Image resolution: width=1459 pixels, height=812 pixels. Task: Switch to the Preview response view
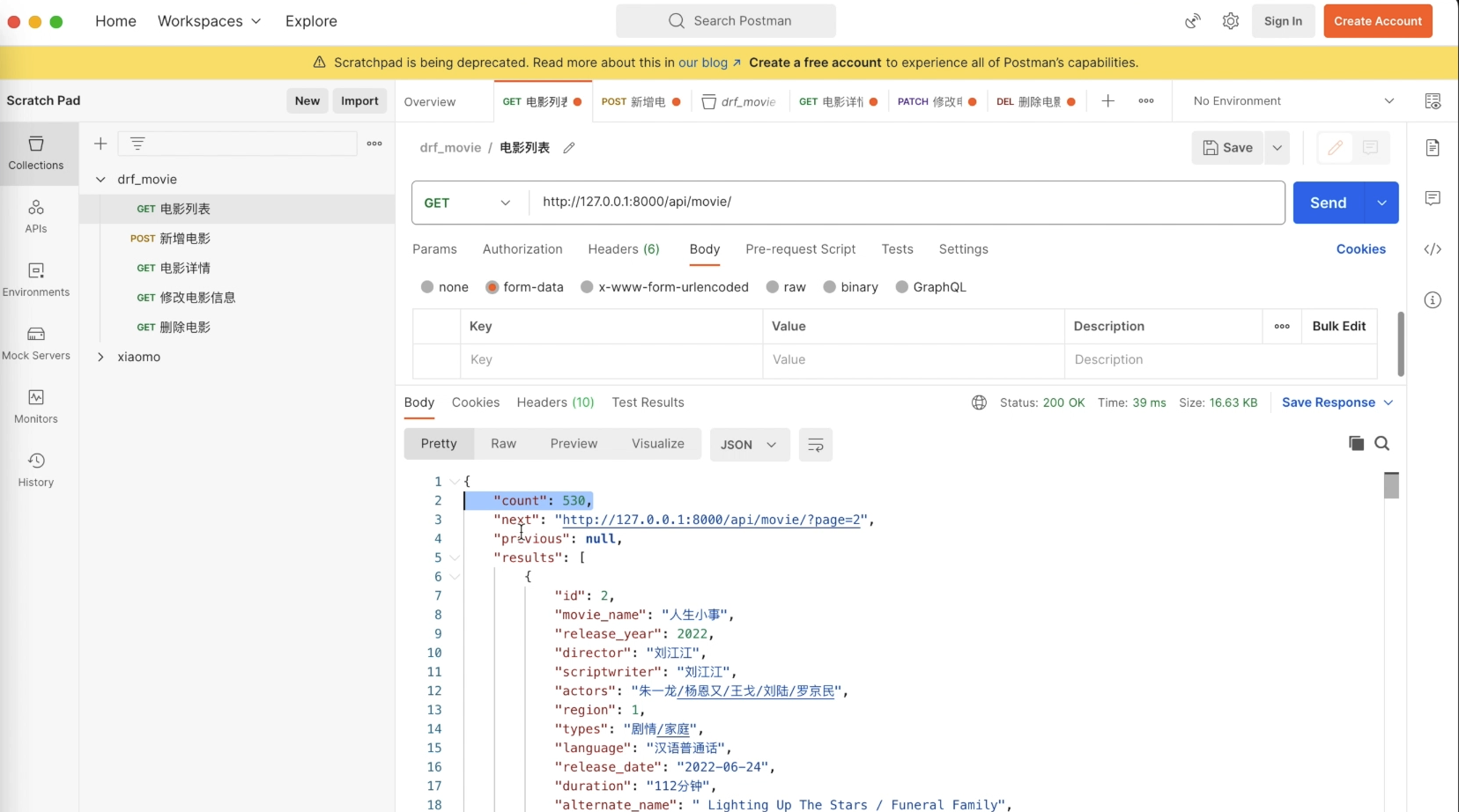tap(574, 444)
